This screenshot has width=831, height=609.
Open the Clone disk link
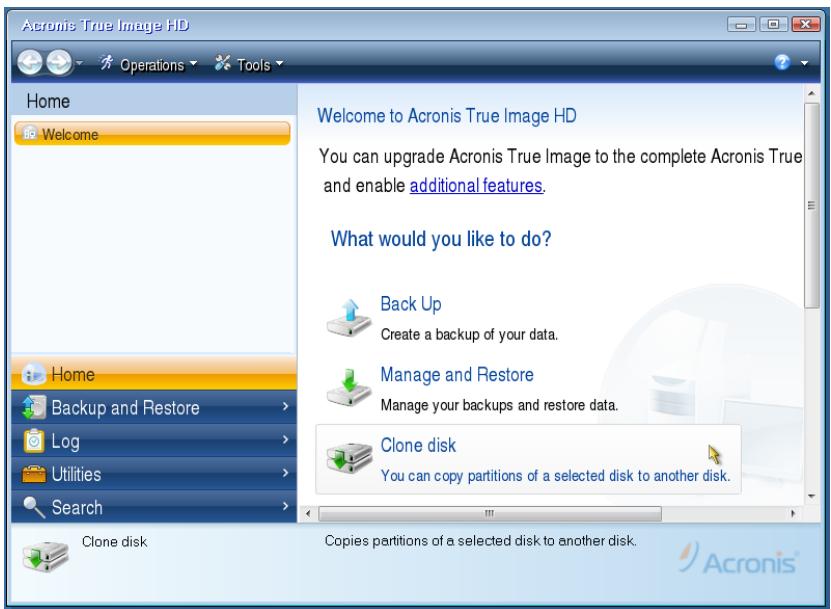[x=418, y=445]
